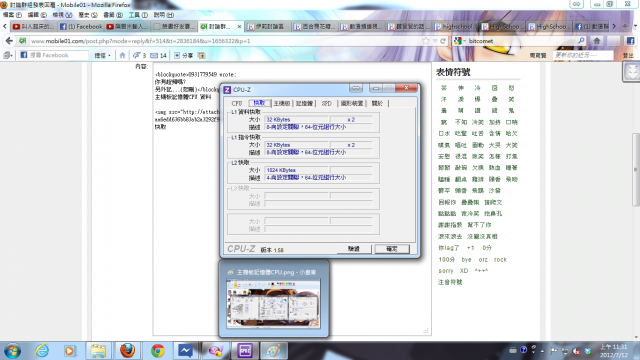
Task: Open the Facebook toolbar 捷徑 dropdown
Action: pos(103,56)
